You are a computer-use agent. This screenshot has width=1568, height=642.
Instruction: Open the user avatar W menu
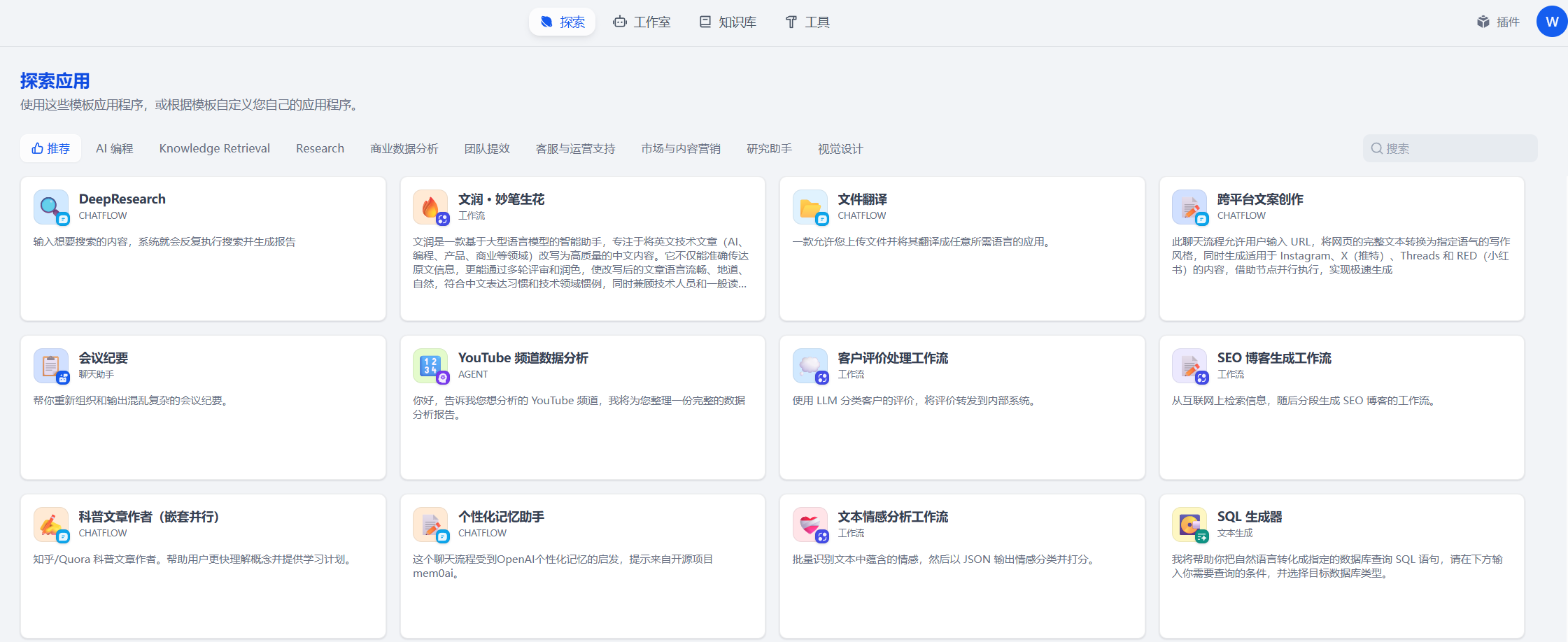[x=1551, y=22]
